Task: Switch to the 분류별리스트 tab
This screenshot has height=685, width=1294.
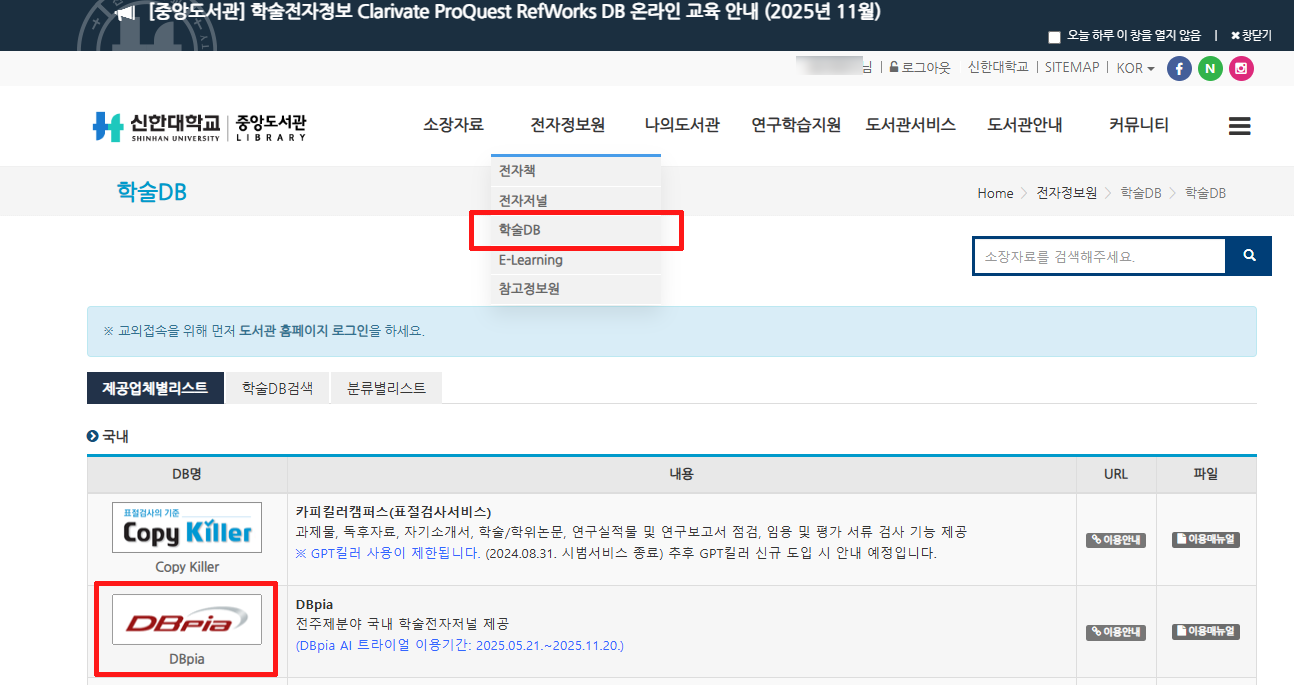Action: (x=386, y=388)
